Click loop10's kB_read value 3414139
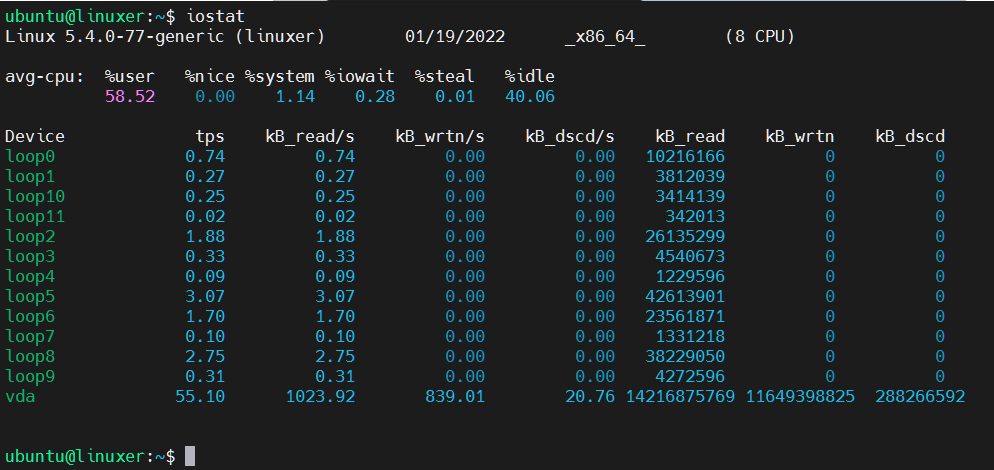Image resolution: width=994 pixels, height=470 pixels. (690, 197)
